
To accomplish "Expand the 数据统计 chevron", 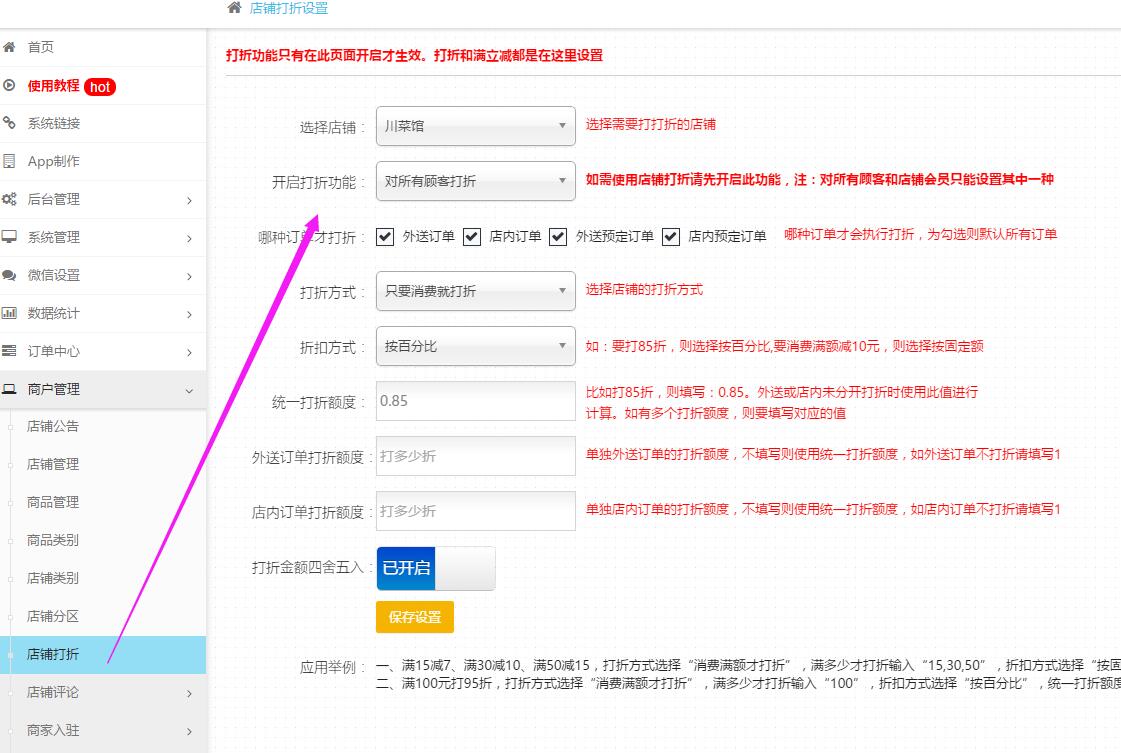I will 189,314.
